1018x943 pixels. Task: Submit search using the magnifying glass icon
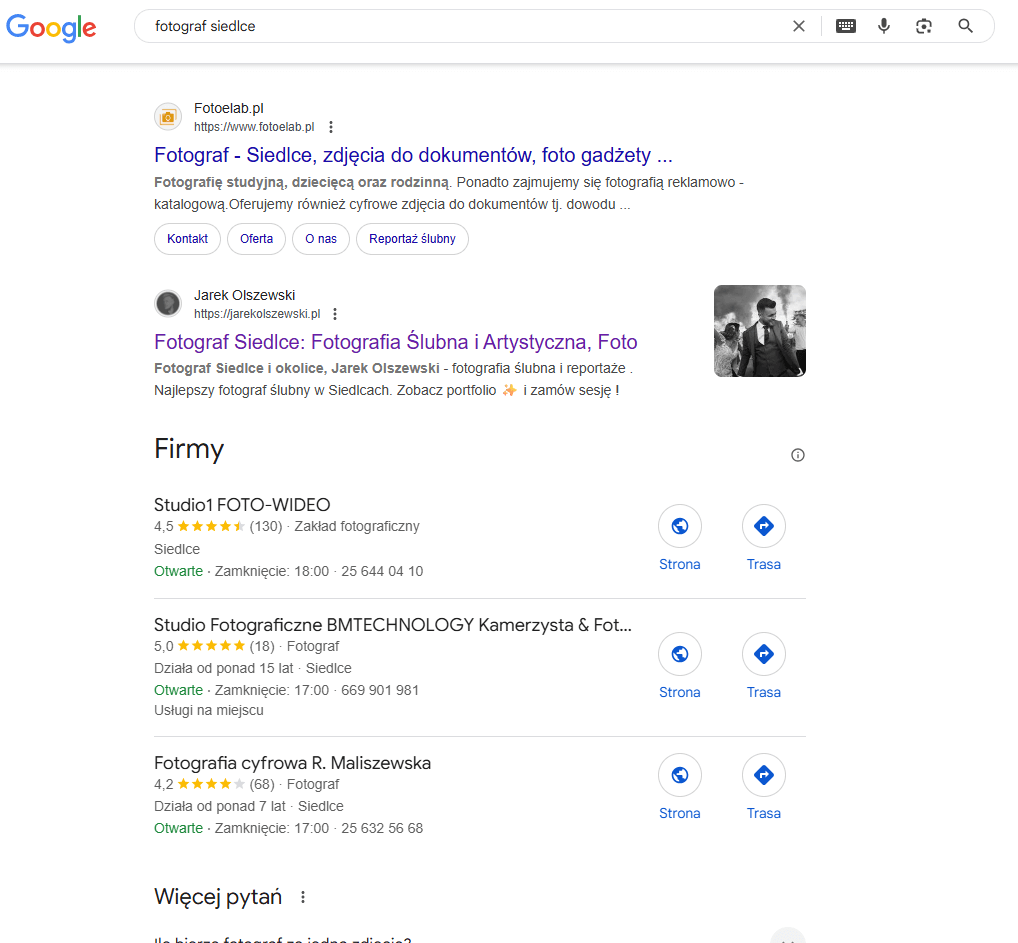[x=965, y=26]
